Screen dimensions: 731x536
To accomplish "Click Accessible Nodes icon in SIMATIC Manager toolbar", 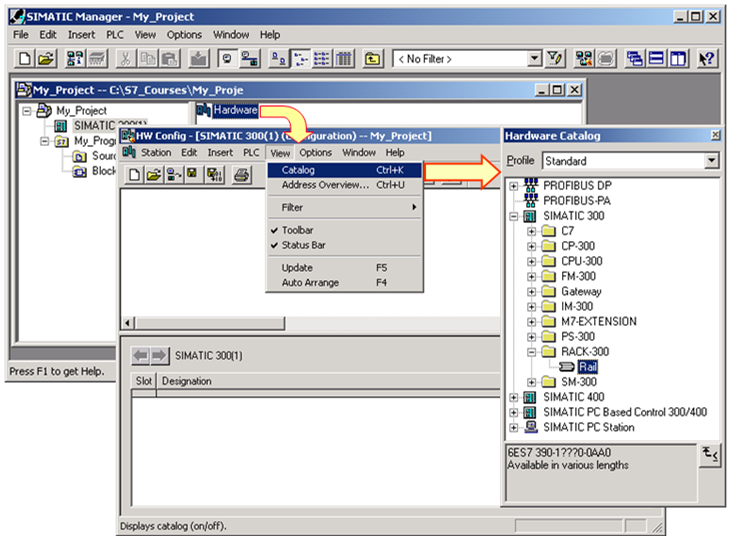I will click(x=75, y=59).
